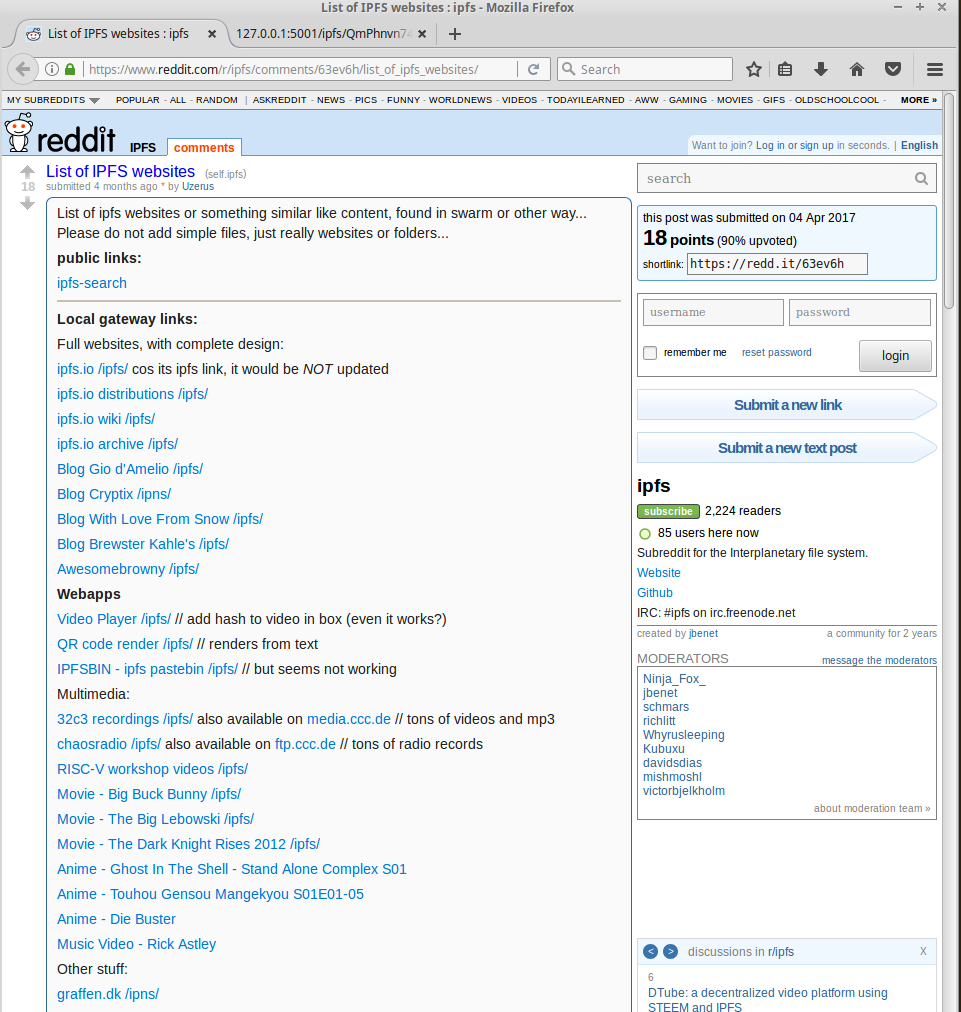Viewport: 961px width, 1012px height.
Task: Open the Log in or sign up link
Action: 794,145
